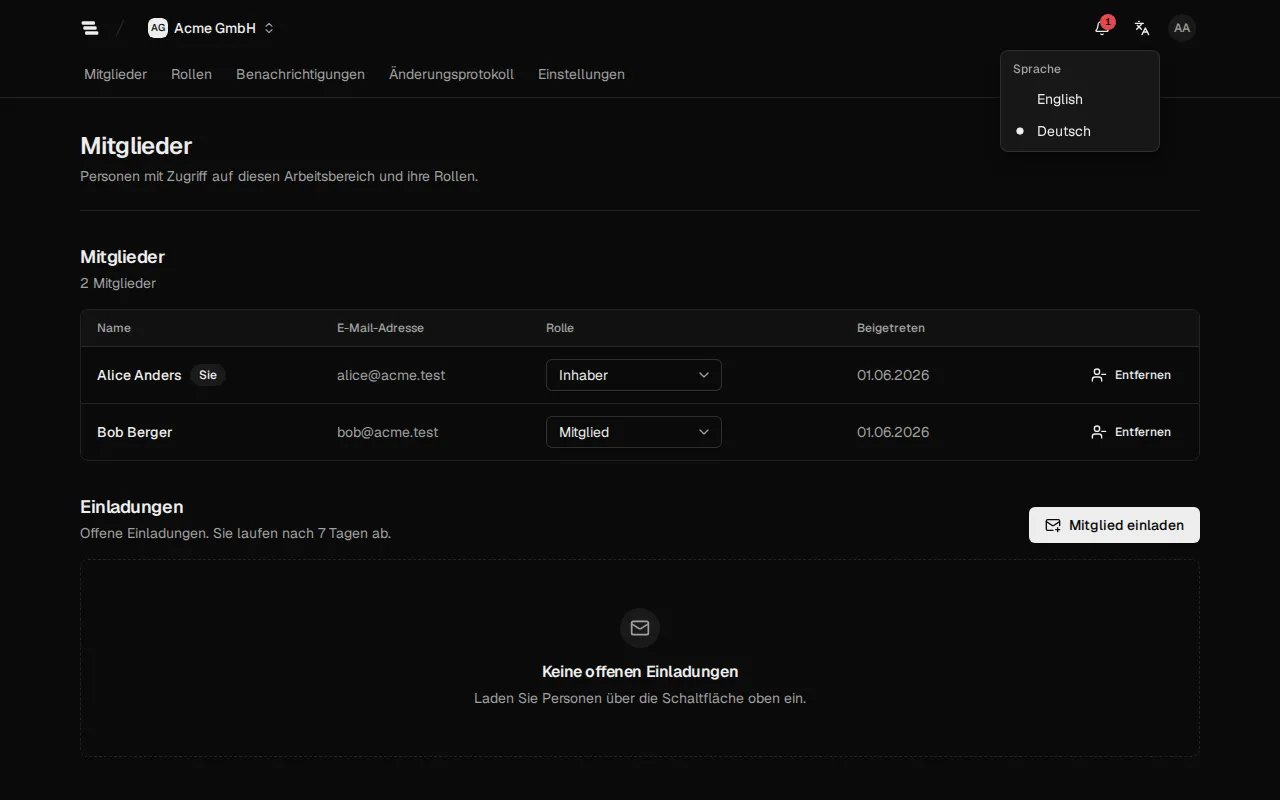Select Deutsch in the Sprache menu
Image resolution: width=1280 pixels, height=800 pixels.
pos(1080,131)
